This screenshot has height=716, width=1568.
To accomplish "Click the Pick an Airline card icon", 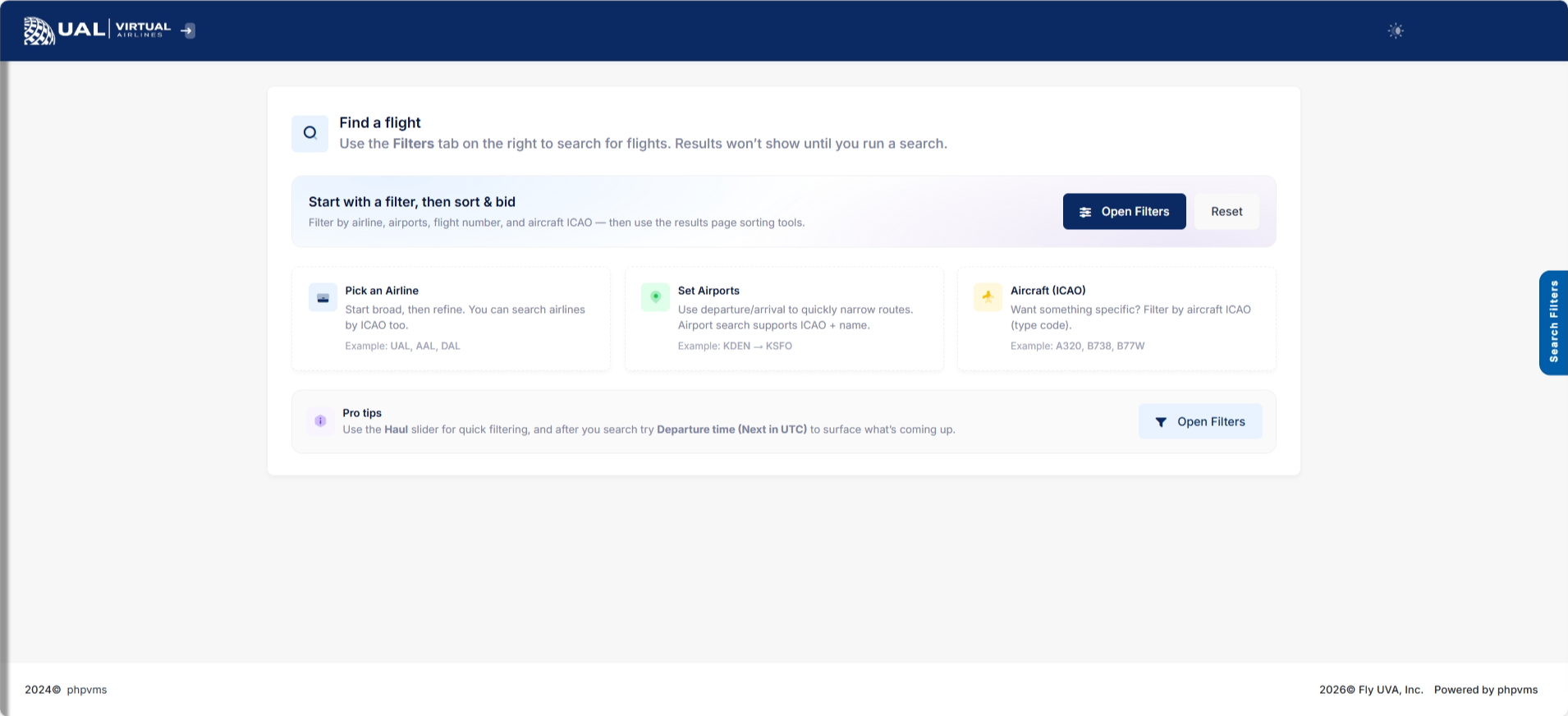I will point(323,297).
